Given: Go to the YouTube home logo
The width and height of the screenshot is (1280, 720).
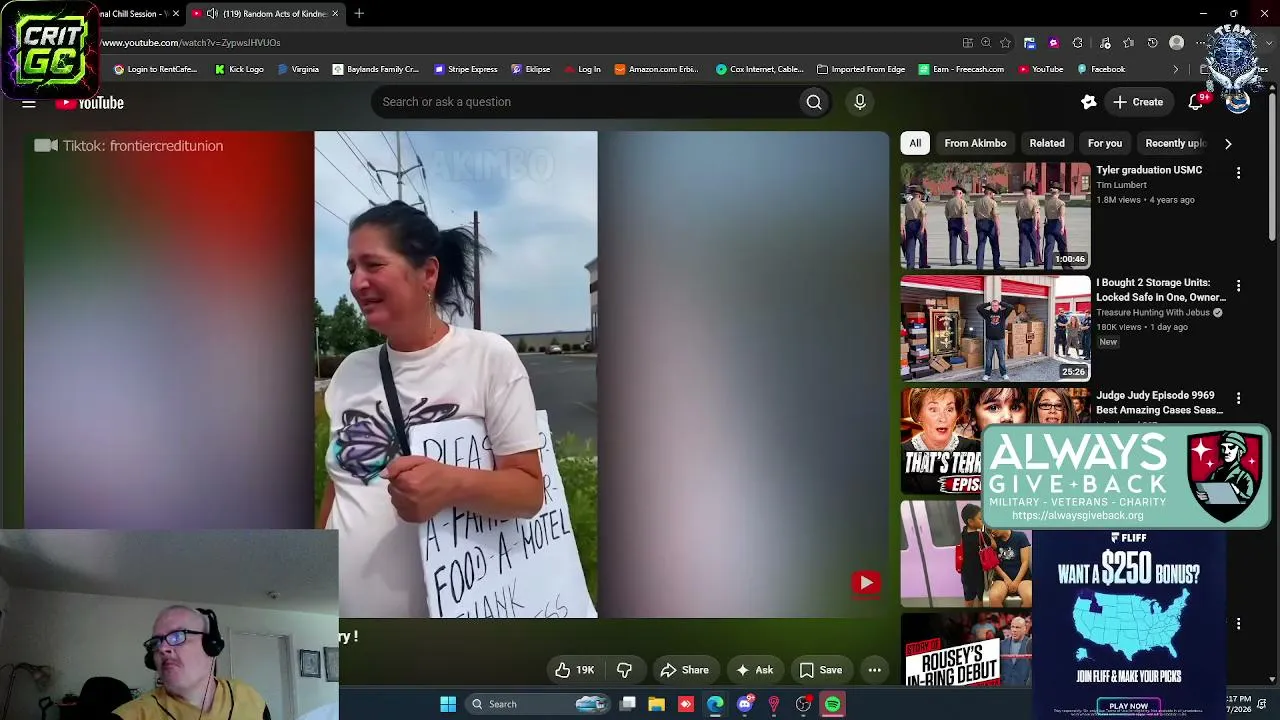Looking at the screenshot, I should tap(90, 103).
